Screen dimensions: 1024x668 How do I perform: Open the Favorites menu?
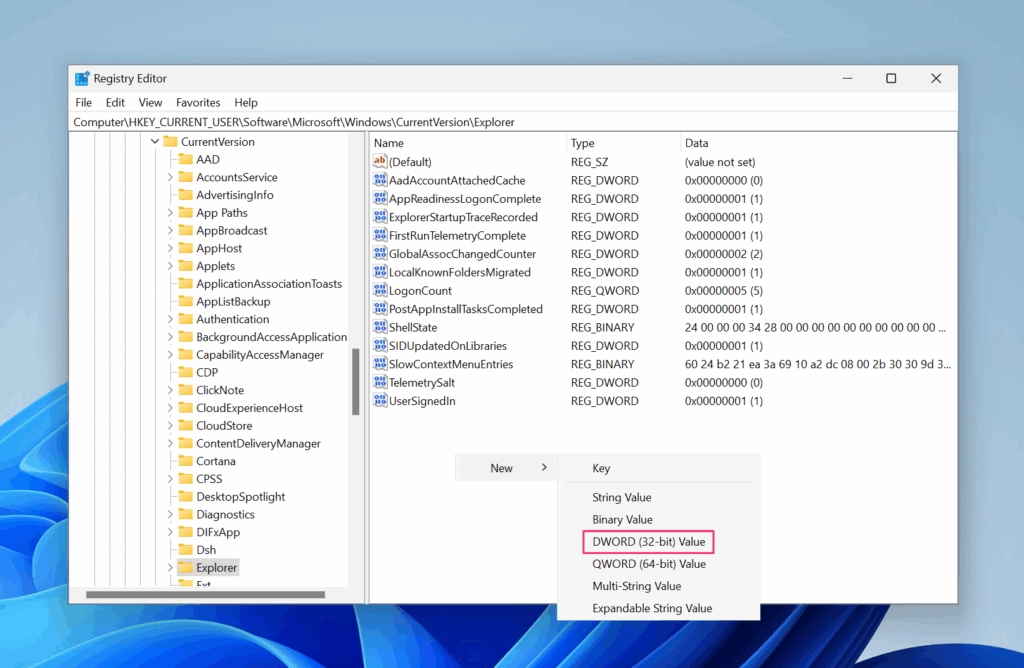tap(198, 103)
